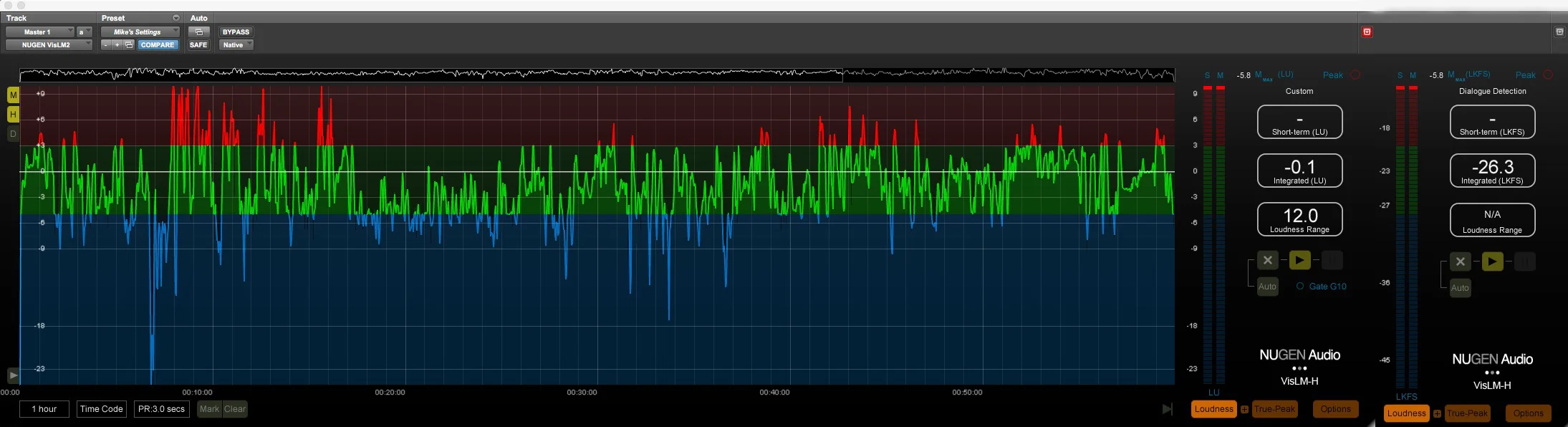The image size is (1568, 427).
Task: Toggle Auto on Dialogue Detection meter
Action: (1460, 288)
